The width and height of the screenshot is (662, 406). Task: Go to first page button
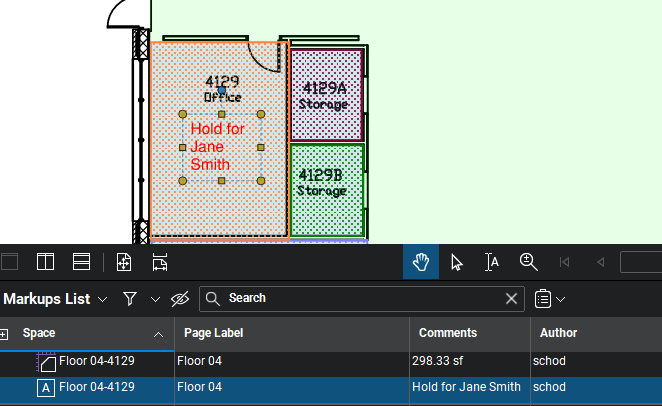click(x=564, y=262)
